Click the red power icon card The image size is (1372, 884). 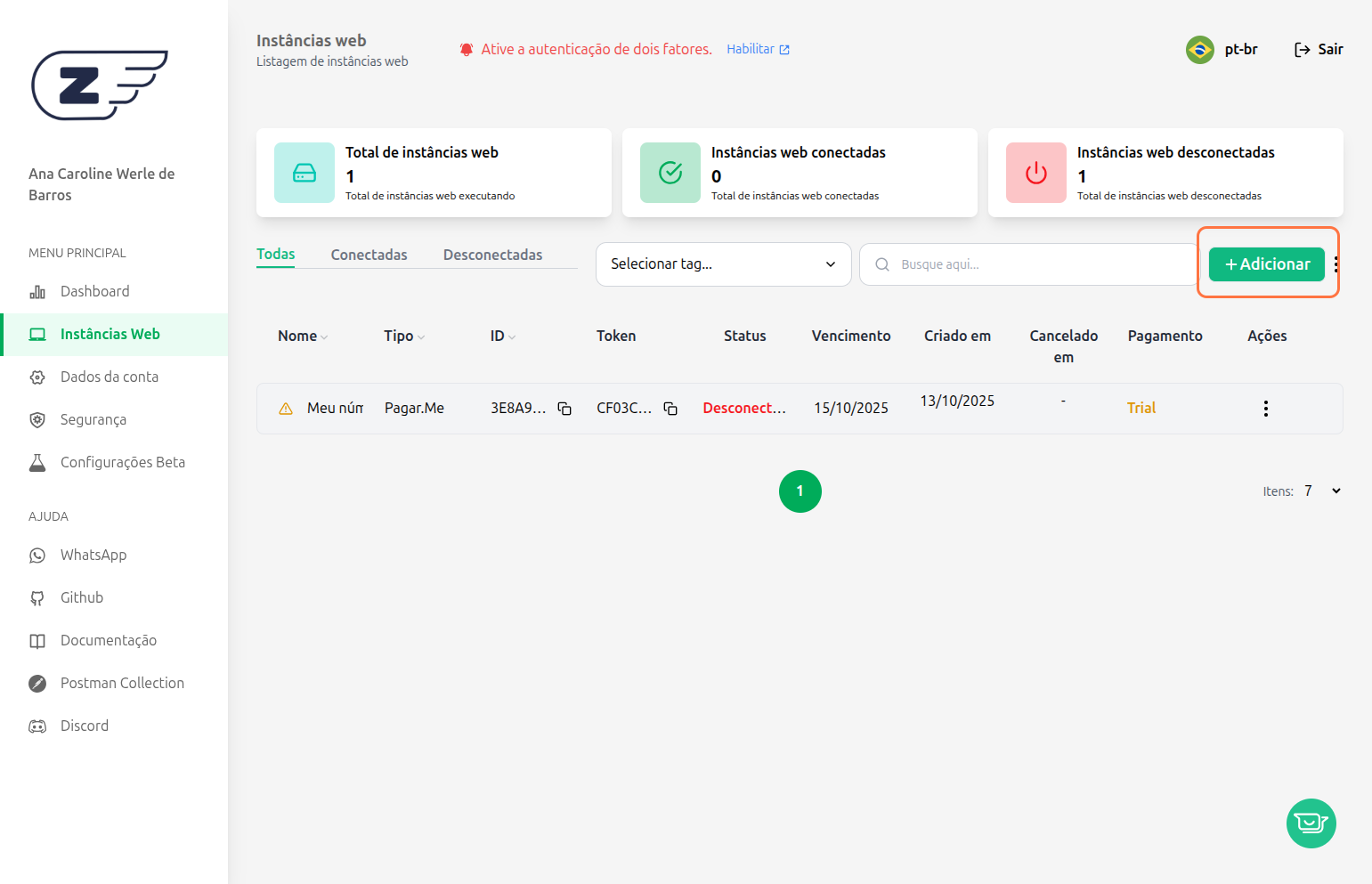[x=1035, y=173]
